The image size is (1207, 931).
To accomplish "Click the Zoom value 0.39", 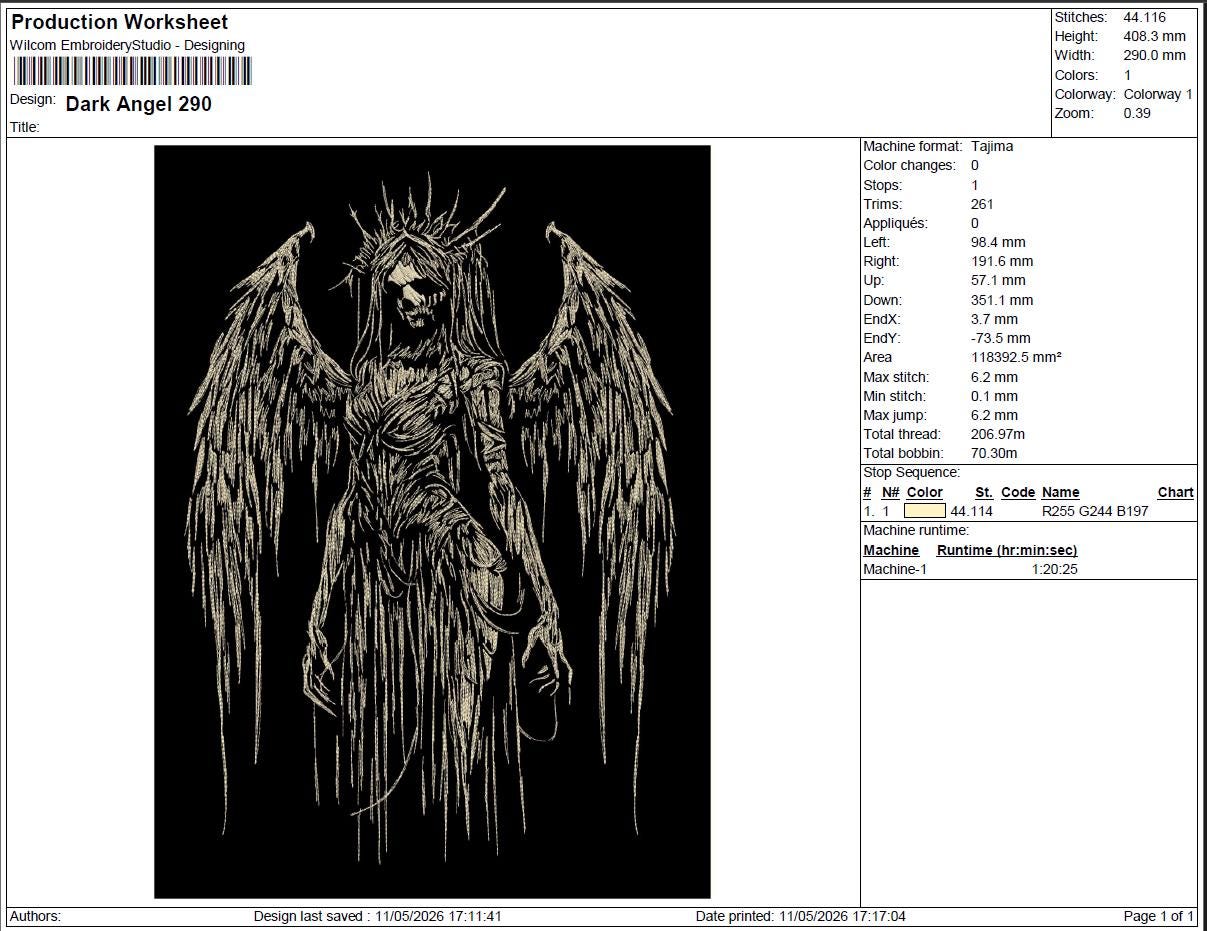I will 1137,113.
